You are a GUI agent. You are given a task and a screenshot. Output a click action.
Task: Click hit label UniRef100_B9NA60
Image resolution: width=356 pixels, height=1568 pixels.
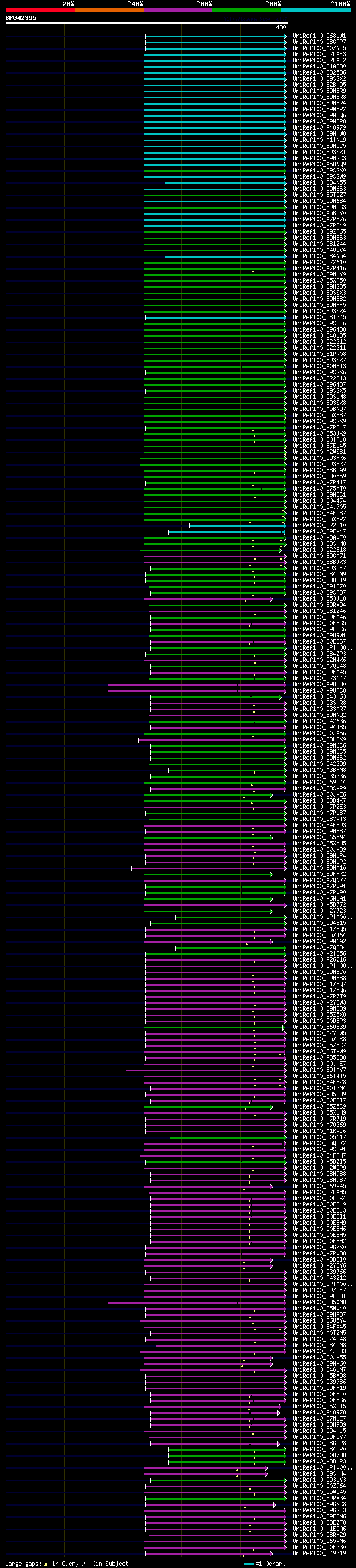319,1363
